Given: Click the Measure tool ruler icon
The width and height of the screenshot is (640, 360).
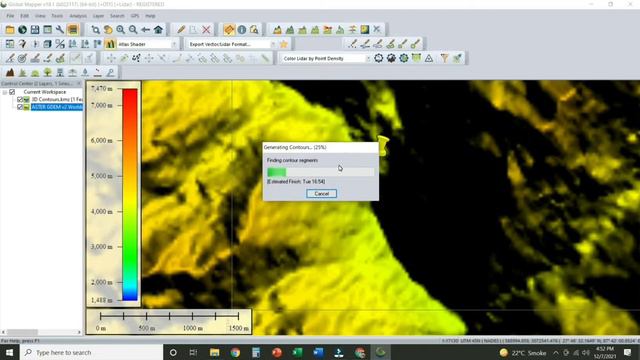Looking at the screenshot, I should [229, 29].
